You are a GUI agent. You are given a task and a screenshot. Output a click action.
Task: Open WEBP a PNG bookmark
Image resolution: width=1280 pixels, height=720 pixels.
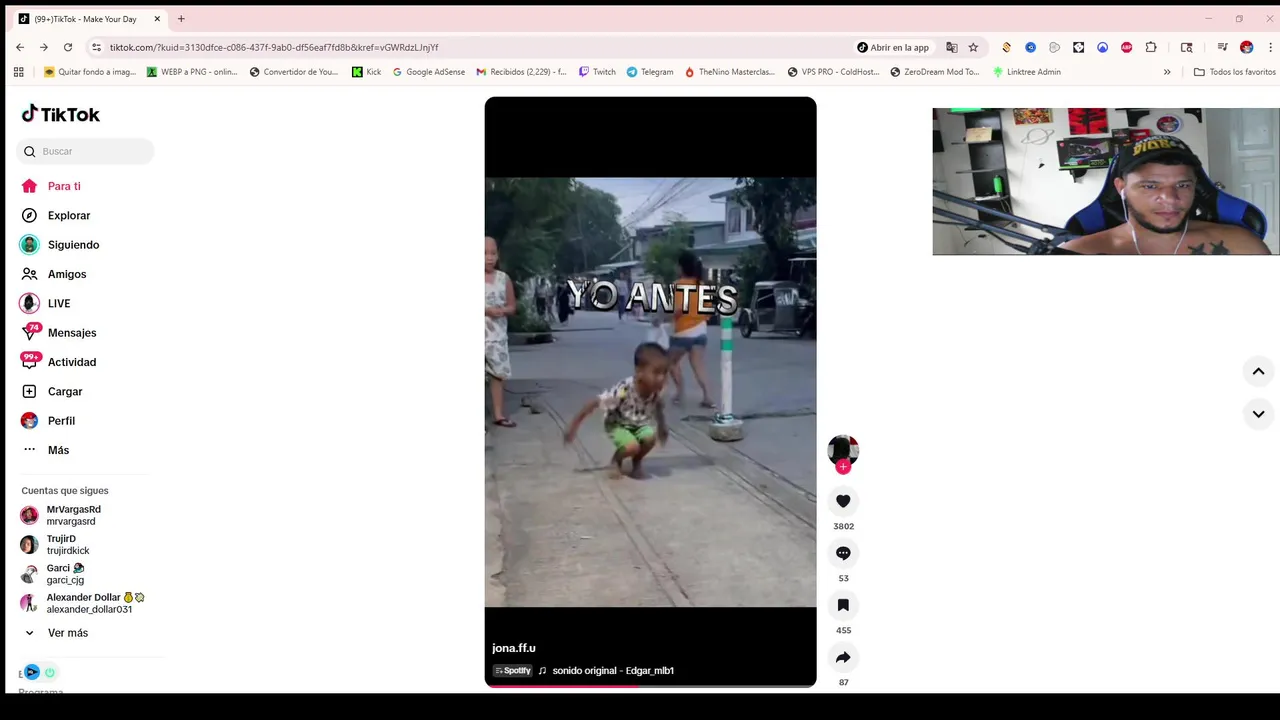[x=192, y=72]
